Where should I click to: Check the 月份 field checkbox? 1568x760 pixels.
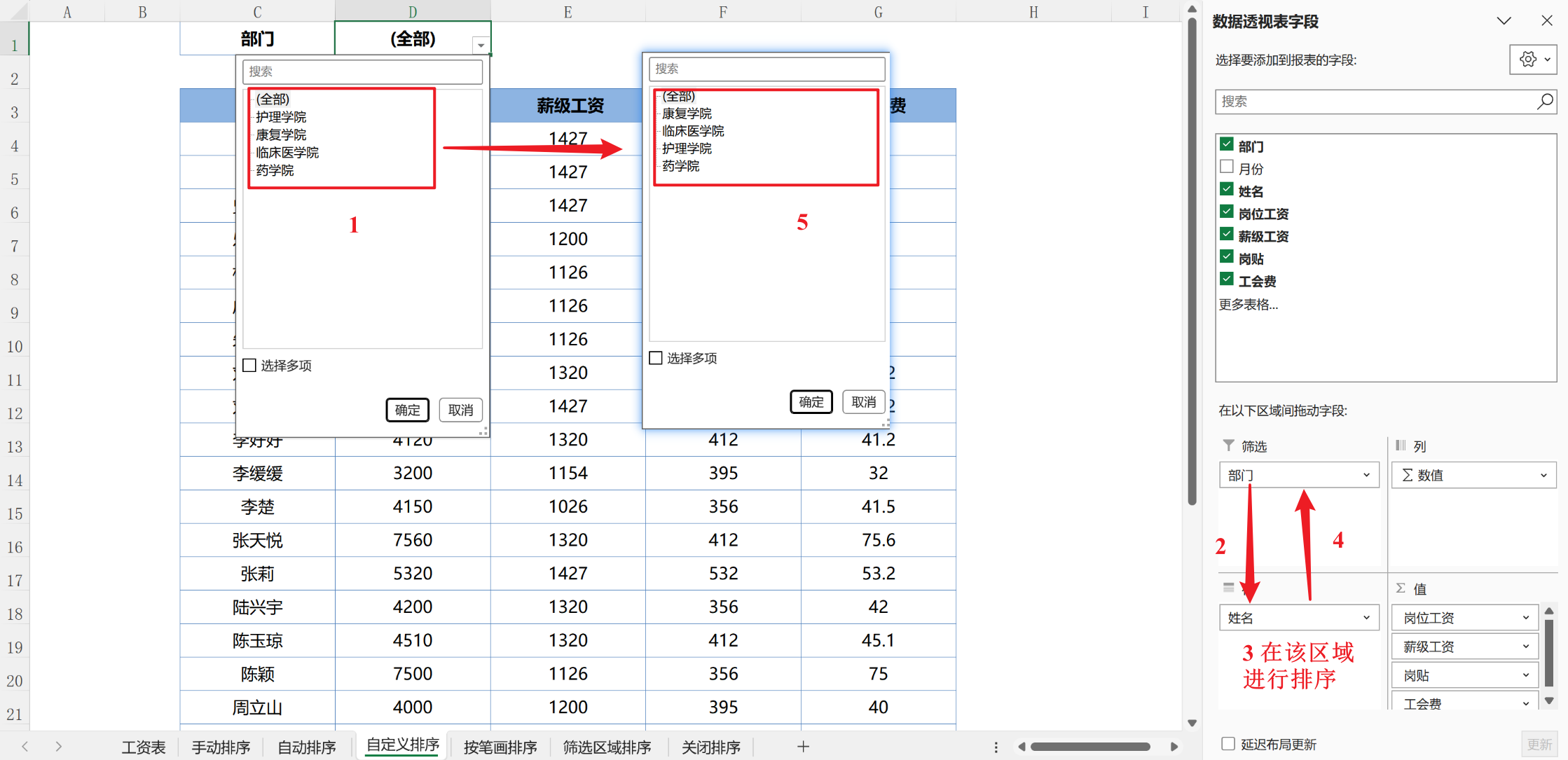(1227, 167)
